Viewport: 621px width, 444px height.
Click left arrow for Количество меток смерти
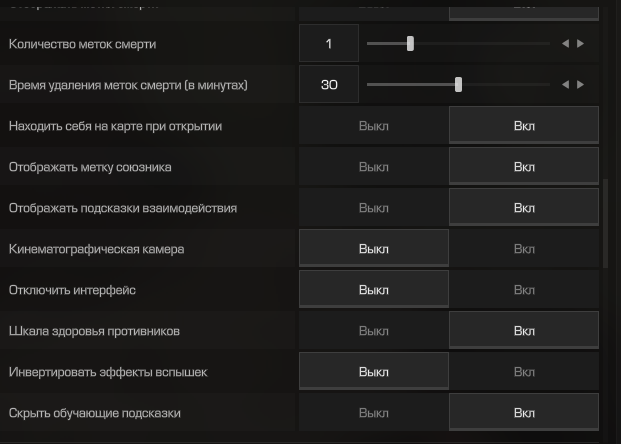point(565,44)
